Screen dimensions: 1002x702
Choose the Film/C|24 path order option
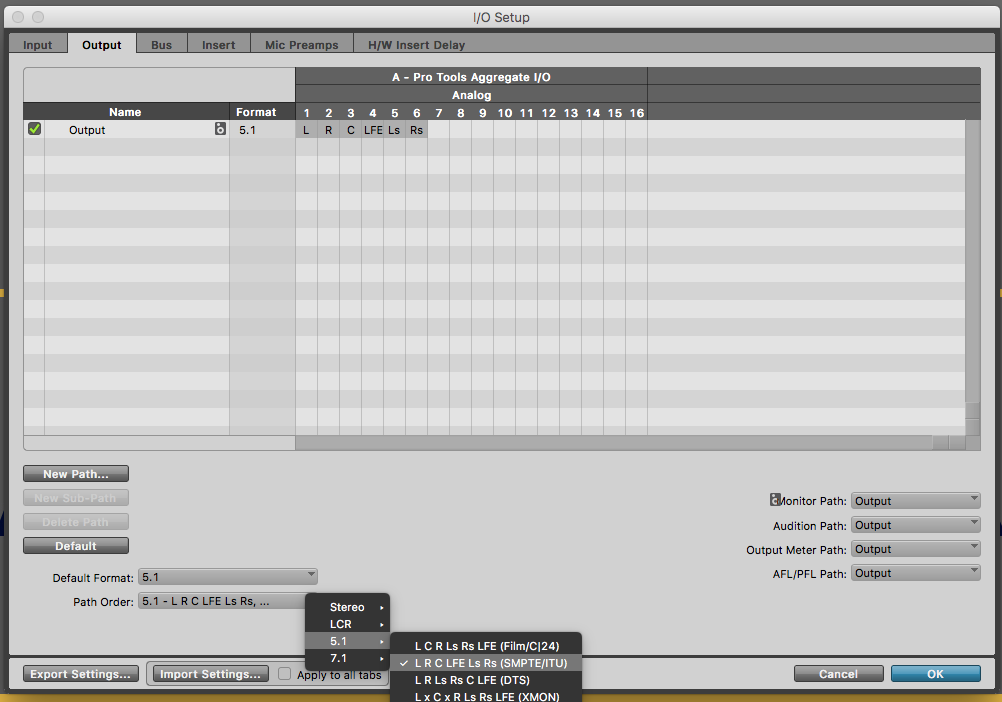pyautogui.click(x=485, y=646)
